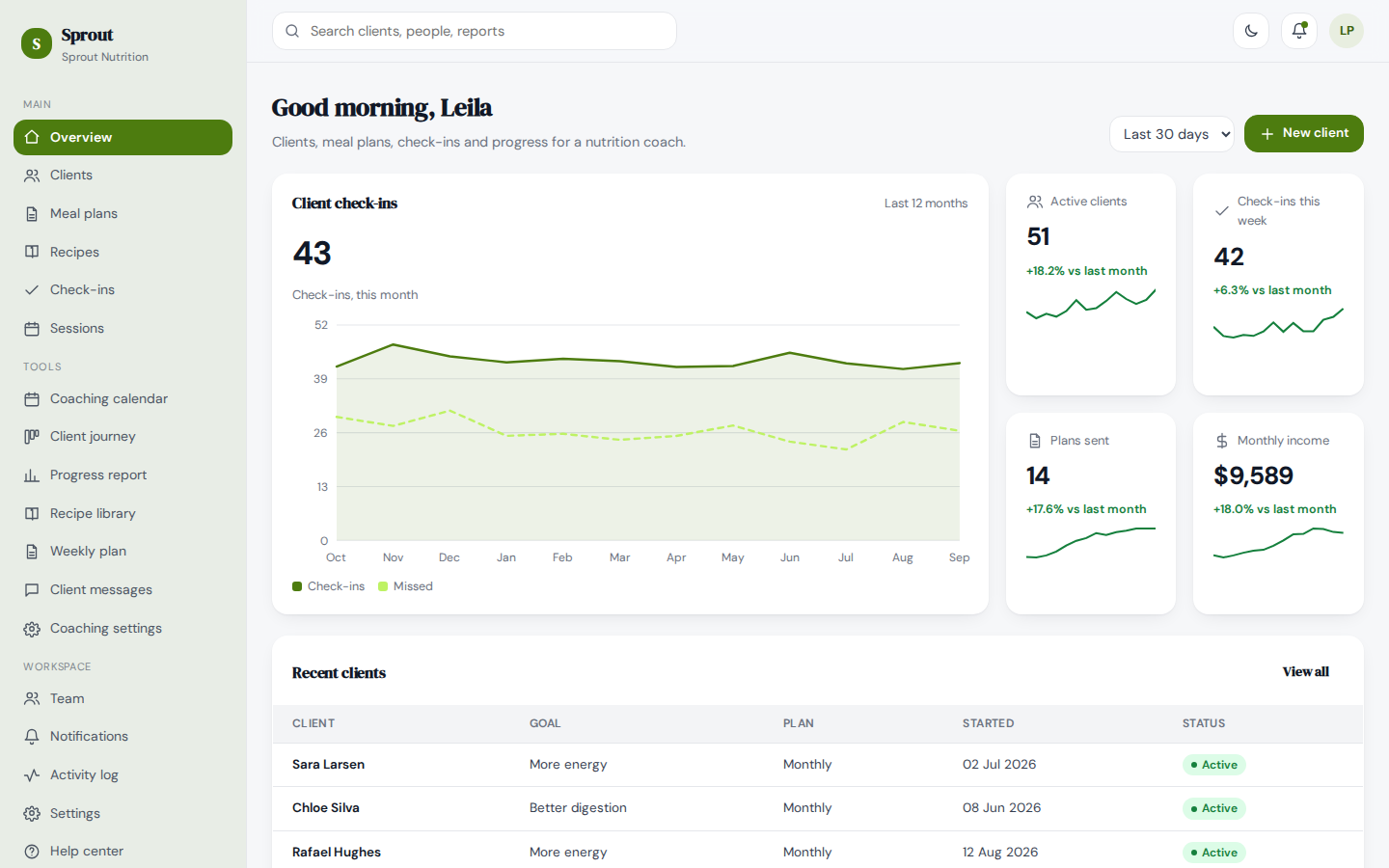Click the Coaching calendar icon
The image size is (1389, 868).
coord(32,399)
